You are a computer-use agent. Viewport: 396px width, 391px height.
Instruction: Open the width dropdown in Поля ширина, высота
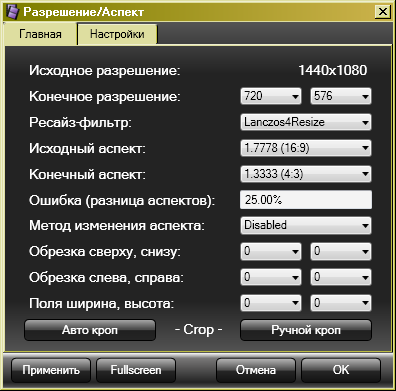click(x=271, y=303)
